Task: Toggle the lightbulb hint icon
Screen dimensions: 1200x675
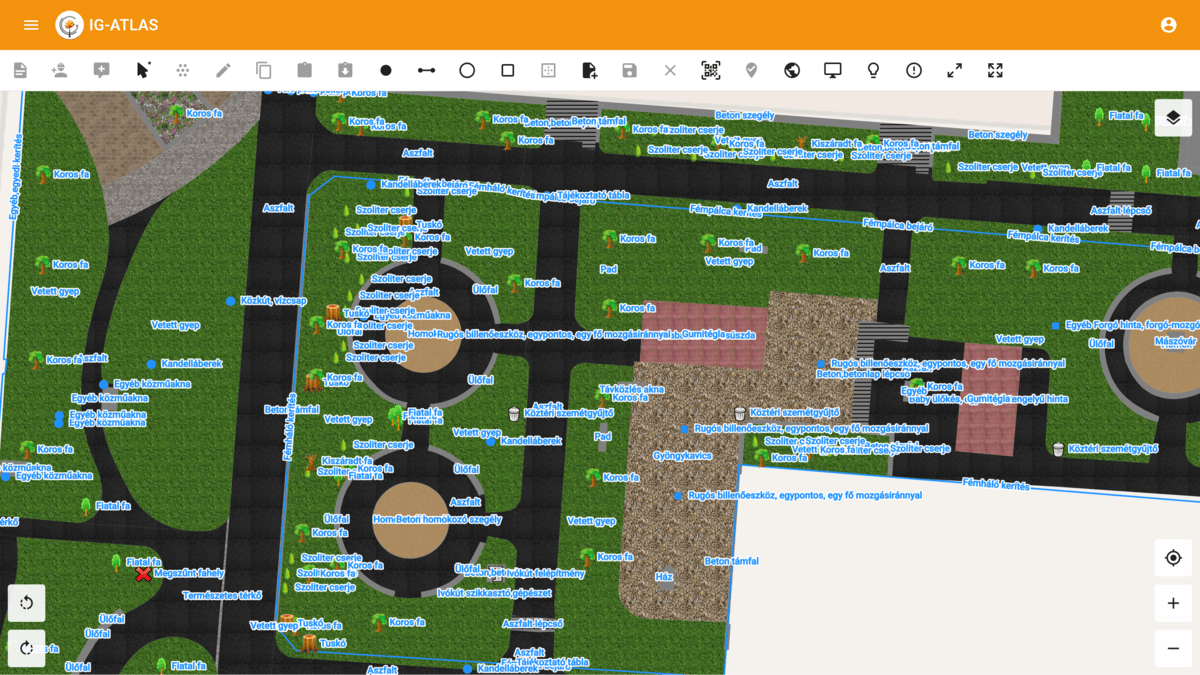Action: click(873, 71)
